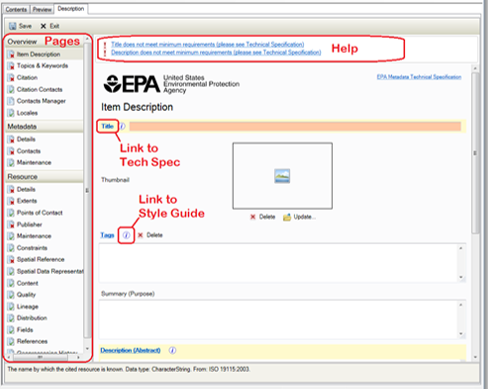Image resolution: width=488 pixels, height=389 pixels.
Task: Open 'Description does not meet minimum requirements' link
Action: tap(216, 52)
